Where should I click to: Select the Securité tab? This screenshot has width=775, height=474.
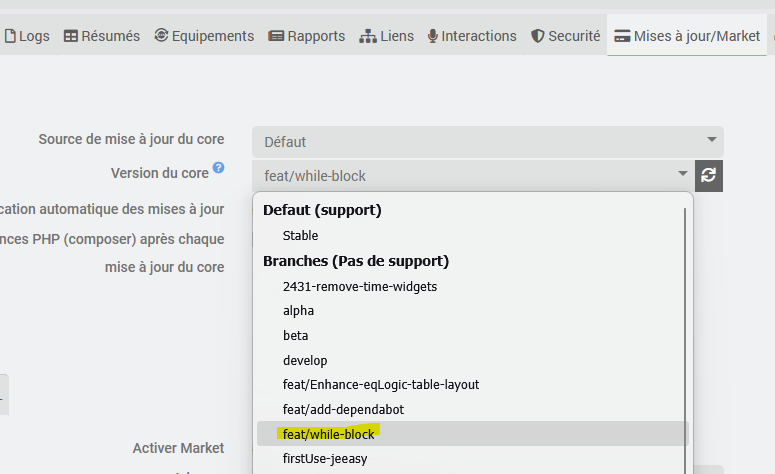(x=566, y=36)
